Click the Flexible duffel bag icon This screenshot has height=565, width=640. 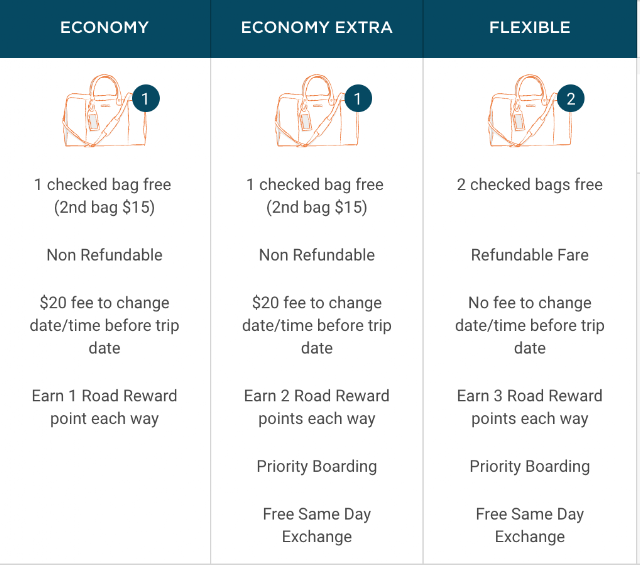tap(530, 110)
